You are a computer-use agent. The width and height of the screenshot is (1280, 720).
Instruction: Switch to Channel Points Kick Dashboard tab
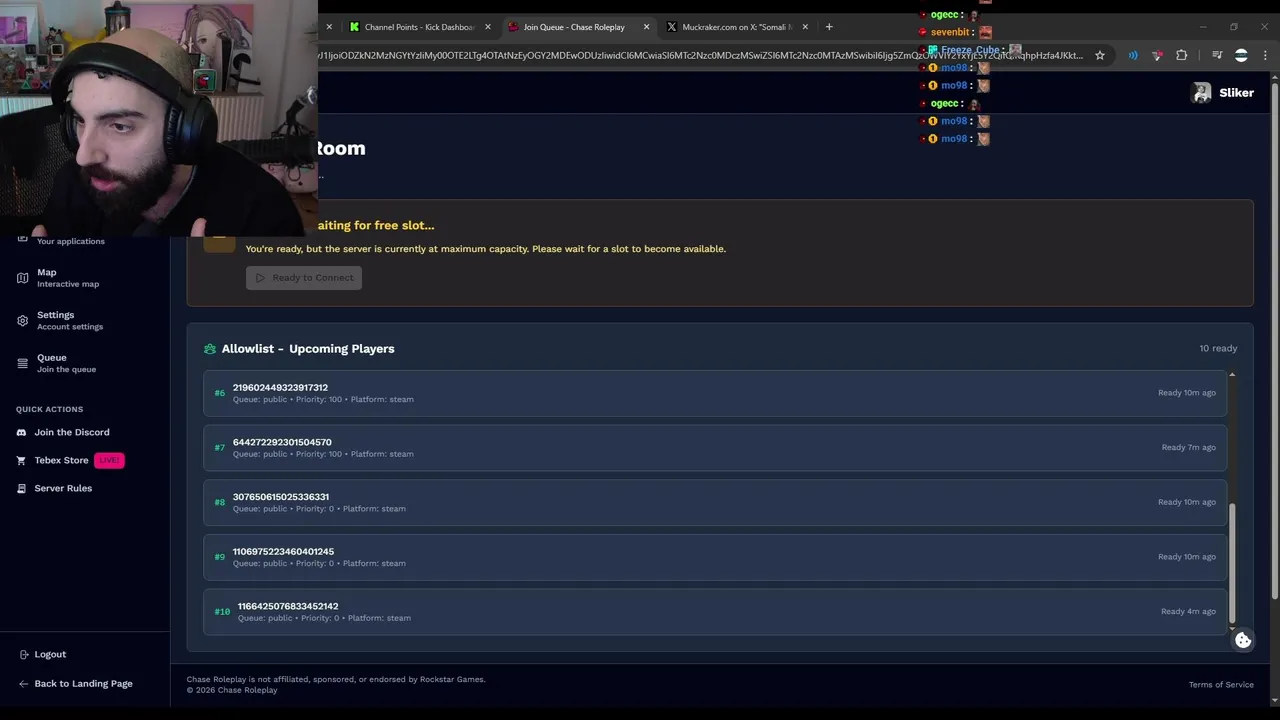[x=418, y=27]
